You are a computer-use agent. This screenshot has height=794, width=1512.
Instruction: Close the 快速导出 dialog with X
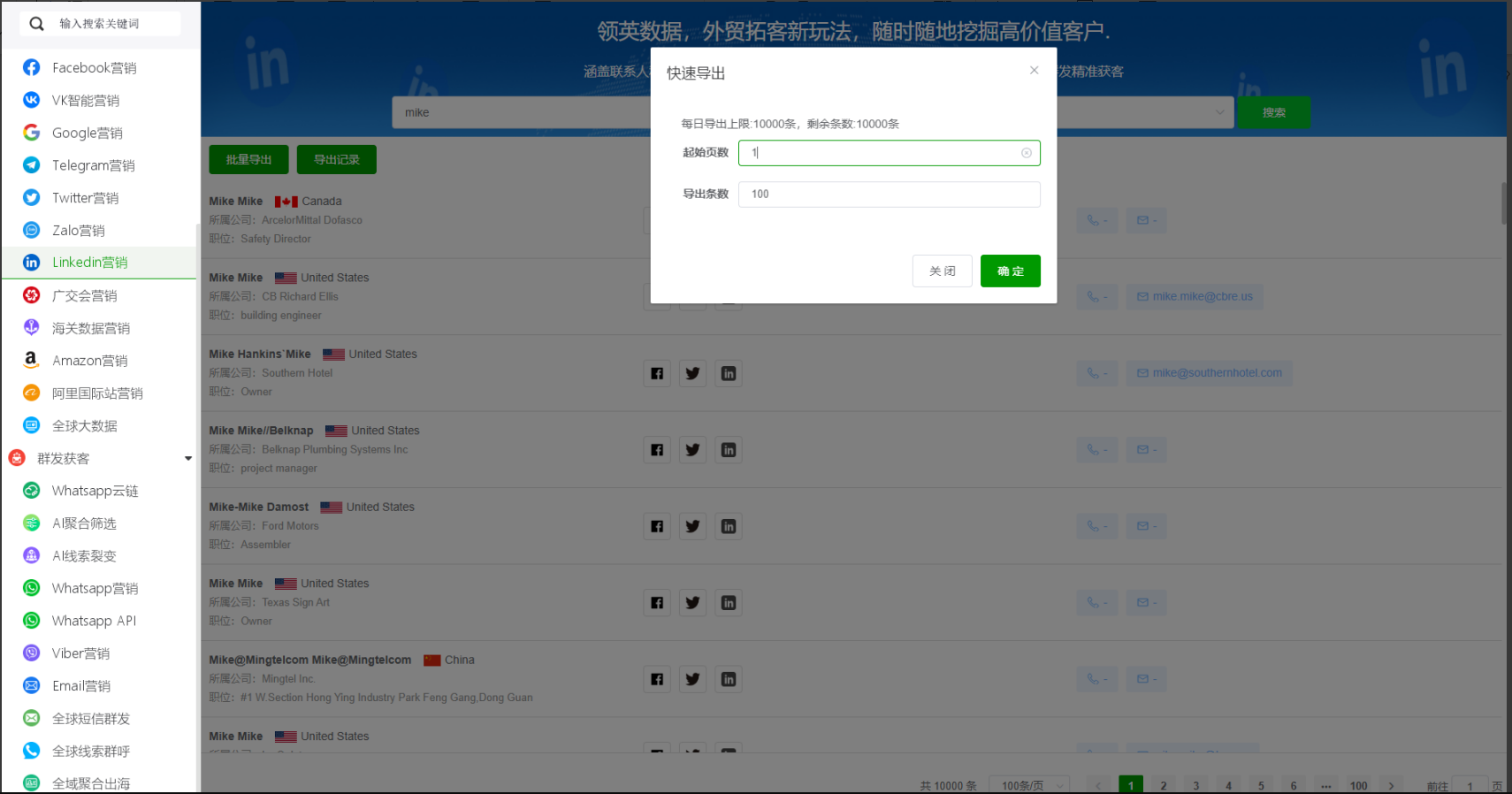coord(1034,71)
